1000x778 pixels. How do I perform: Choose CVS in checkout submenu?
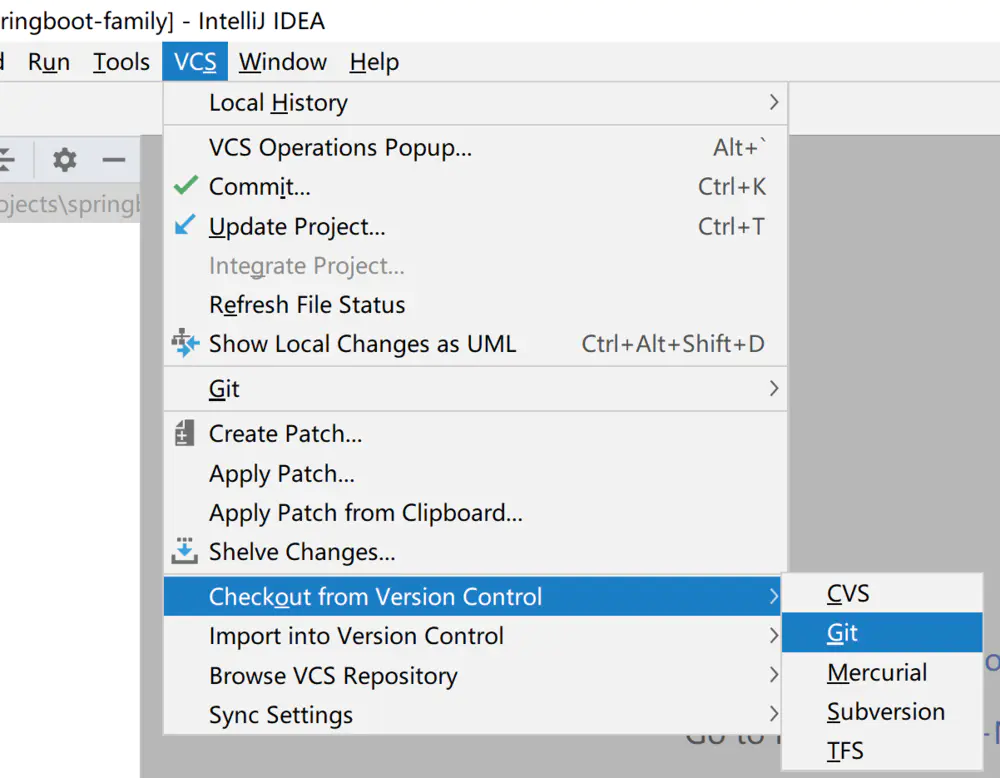click(x=882, y=593)
